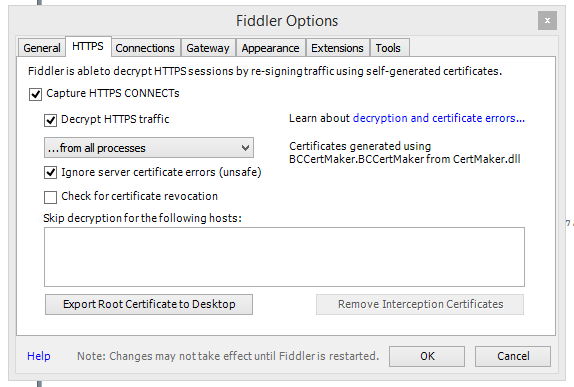Click the 'Certificates generated using' text
Viewport: 574px width, 387px height.
[360, 146]
